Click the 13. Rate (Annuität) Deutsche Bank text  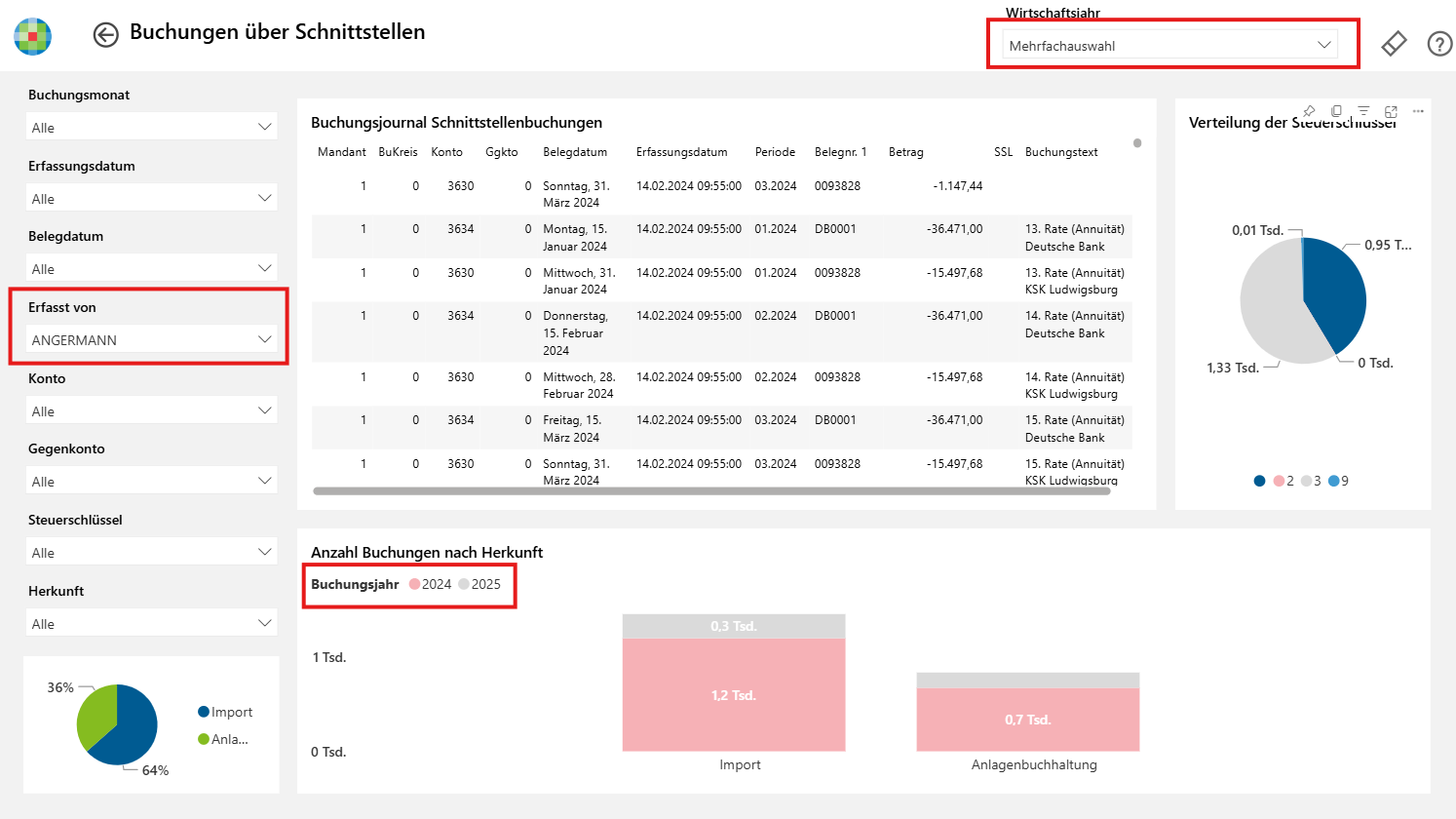(1075, 238)
